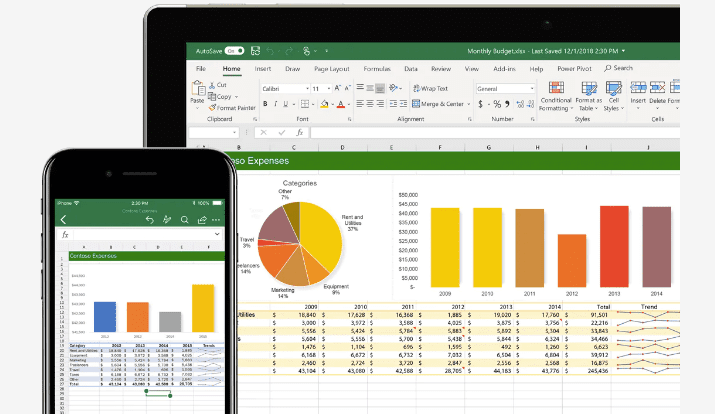Viewport: 715px width, 420px height.
Task: Tap the share icon on phone toolbar
Action: 202,219
